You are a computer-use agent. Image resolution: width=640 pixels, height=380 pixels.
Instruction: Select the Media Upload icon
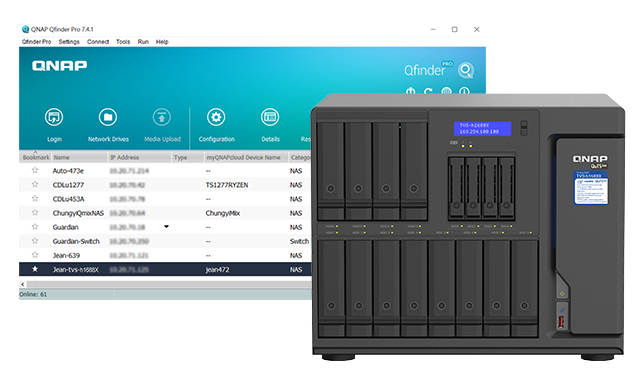click(162, 117)
